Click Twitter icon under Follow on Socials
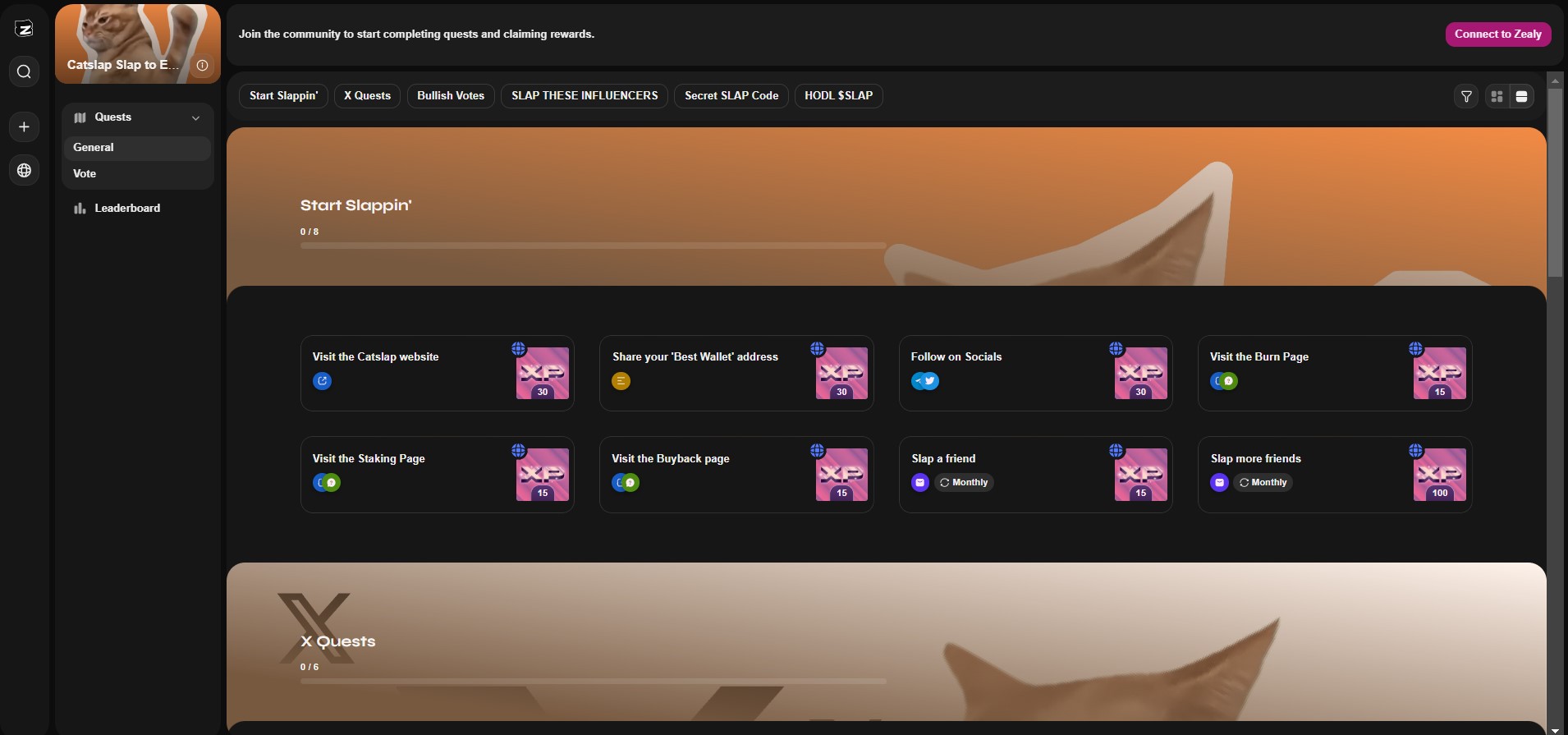Image resolution: width=1568 pixels, height=735 pixels. point(930,381)
